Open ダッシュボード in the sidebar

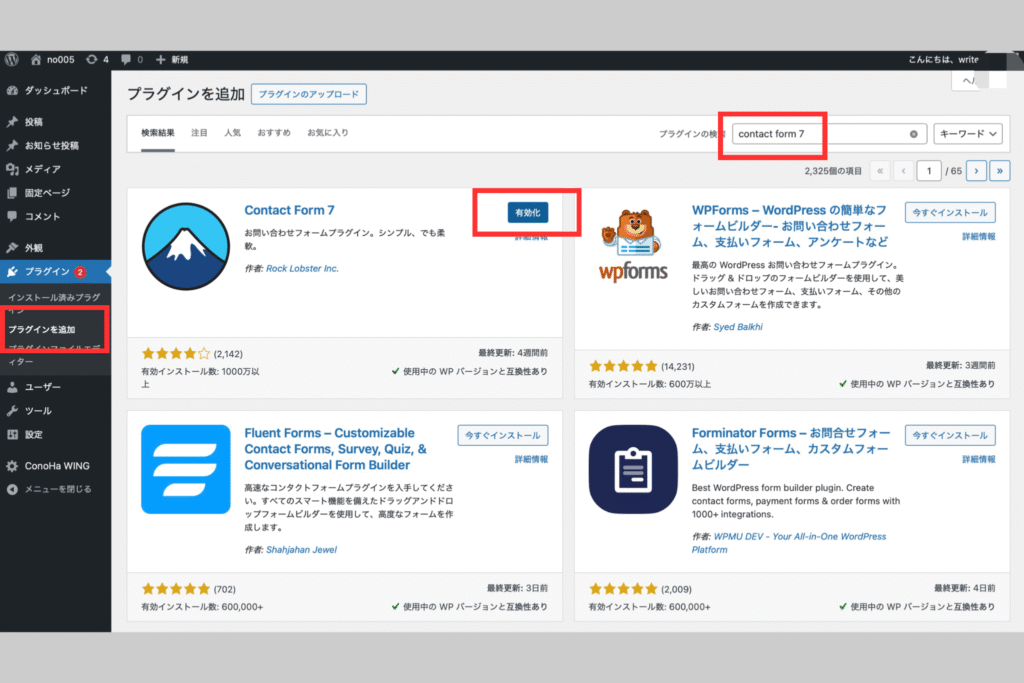point(56,91)
